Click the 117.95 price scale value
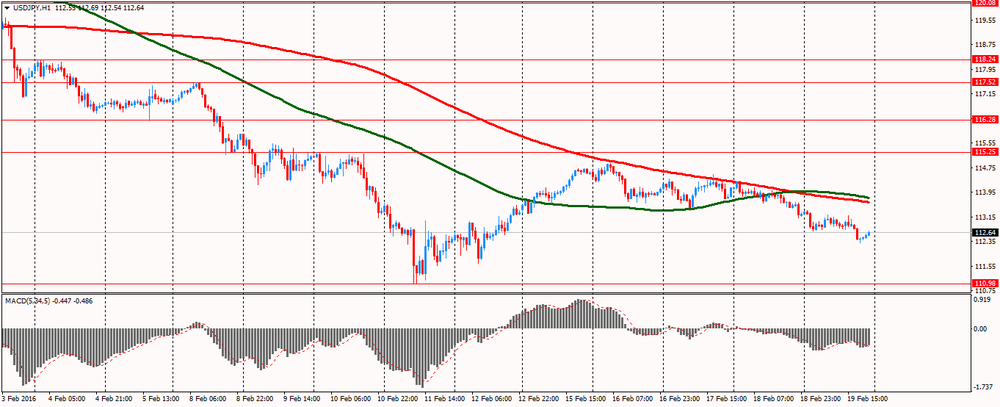Viewport: 1000px width, 407px height. pos(985,69)
